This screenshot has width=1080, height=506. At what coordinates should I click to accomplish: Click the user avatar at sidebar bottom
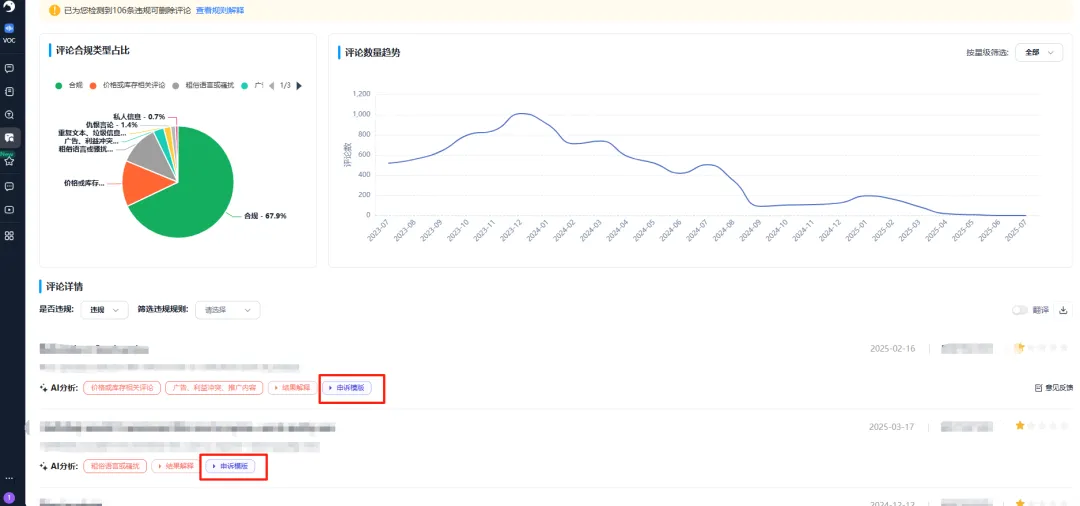[9, 497]
